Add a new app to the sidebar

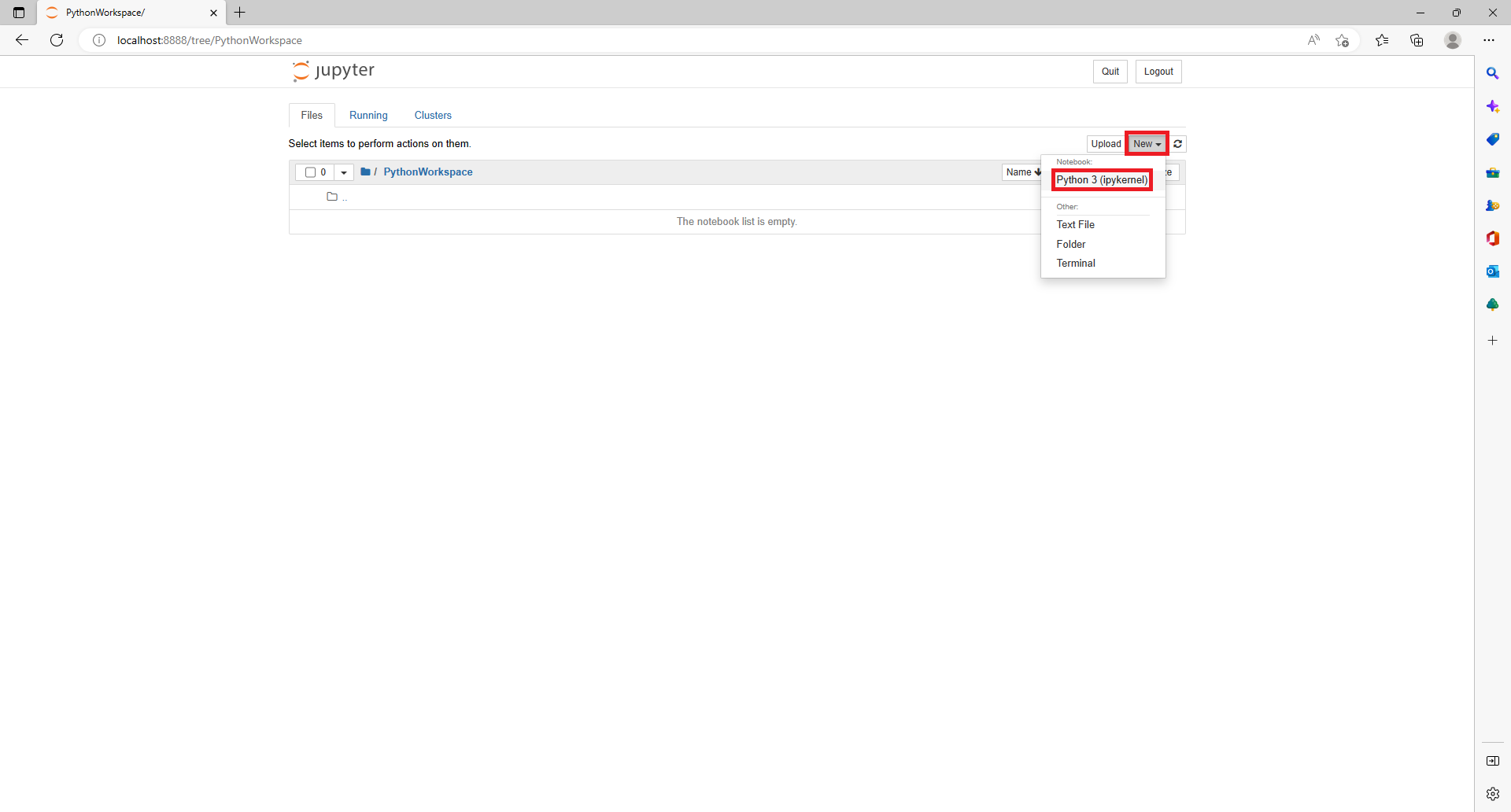click(x=1493, y=341)
